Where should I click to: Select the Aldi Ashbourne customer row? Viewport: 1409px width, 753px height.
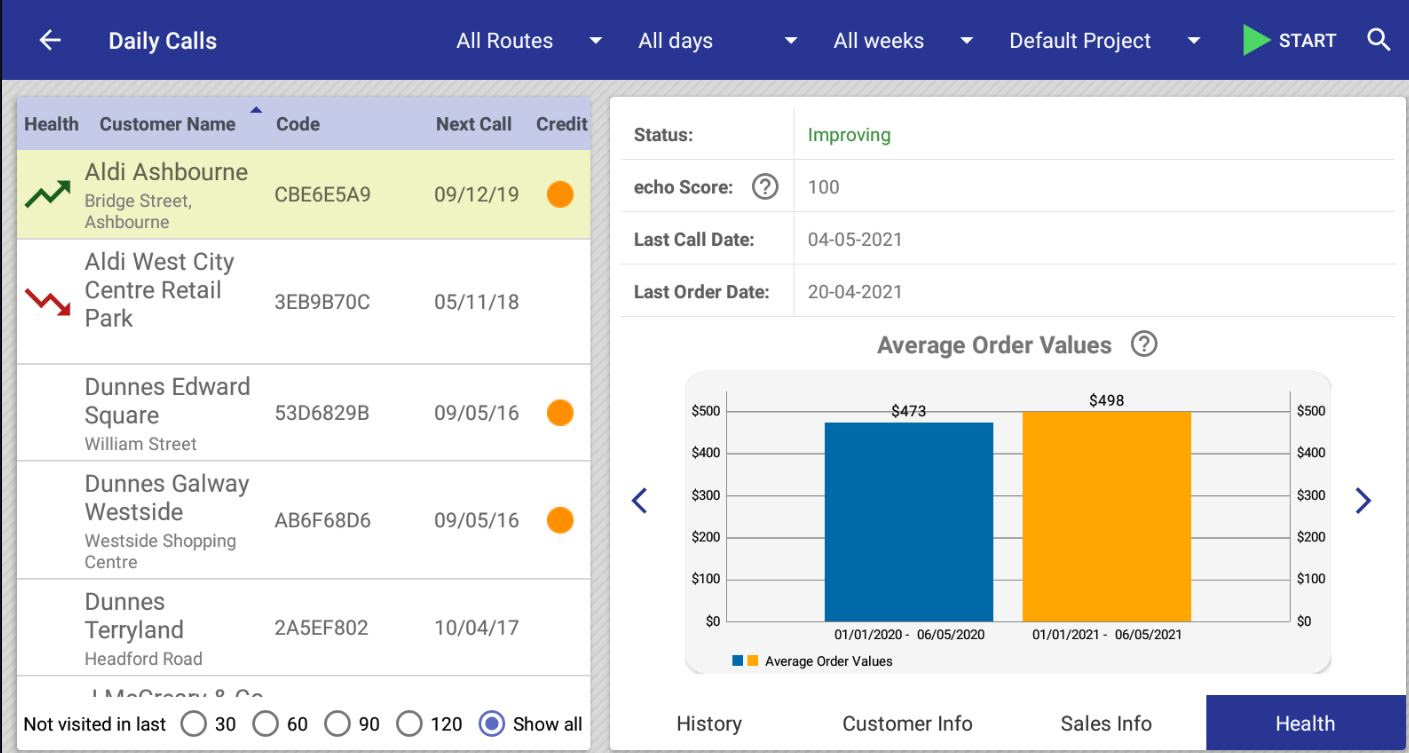click(x=305, y=194)
